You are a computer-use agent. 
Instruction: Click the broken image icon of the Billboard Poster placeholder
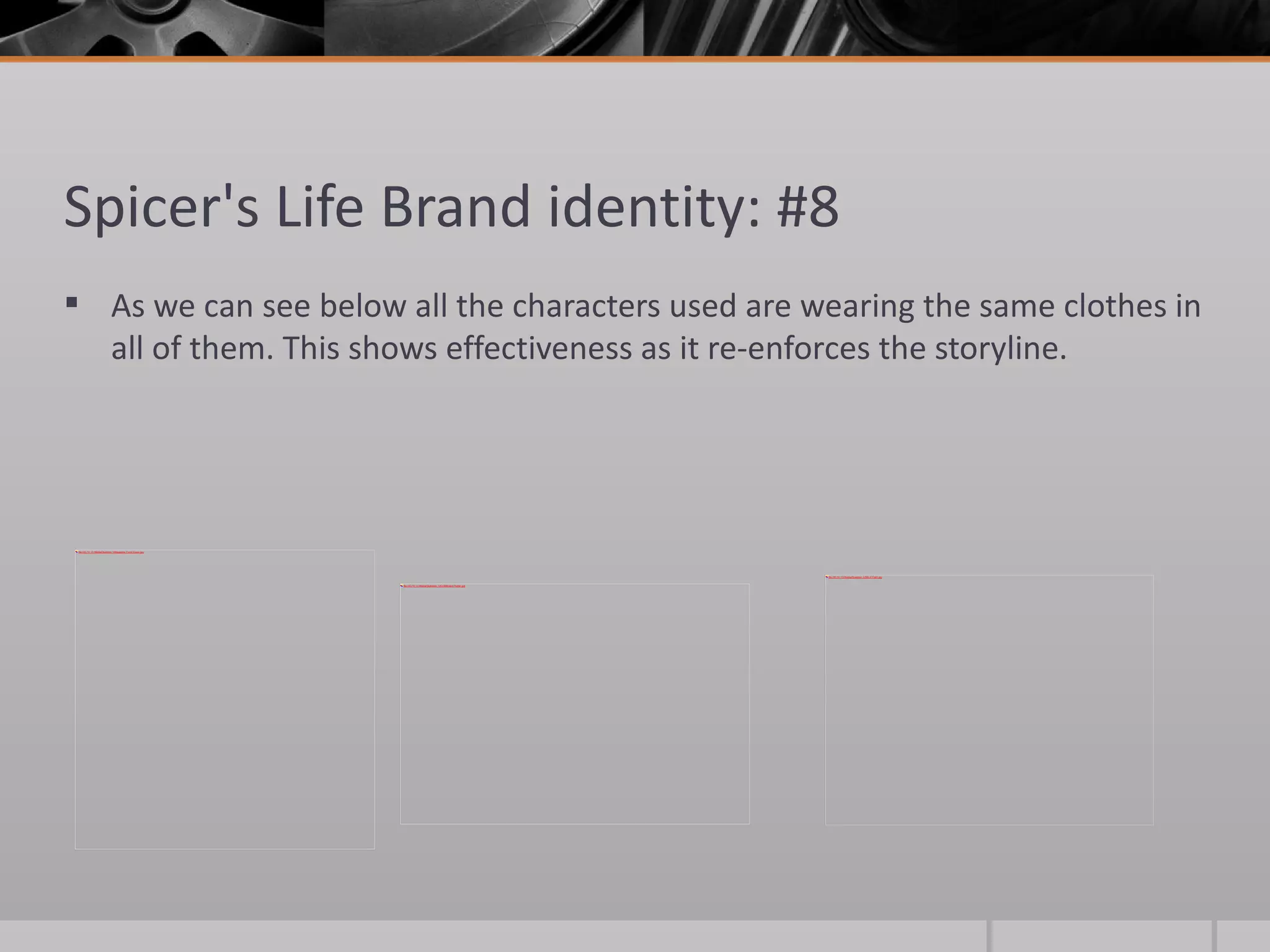402,586
